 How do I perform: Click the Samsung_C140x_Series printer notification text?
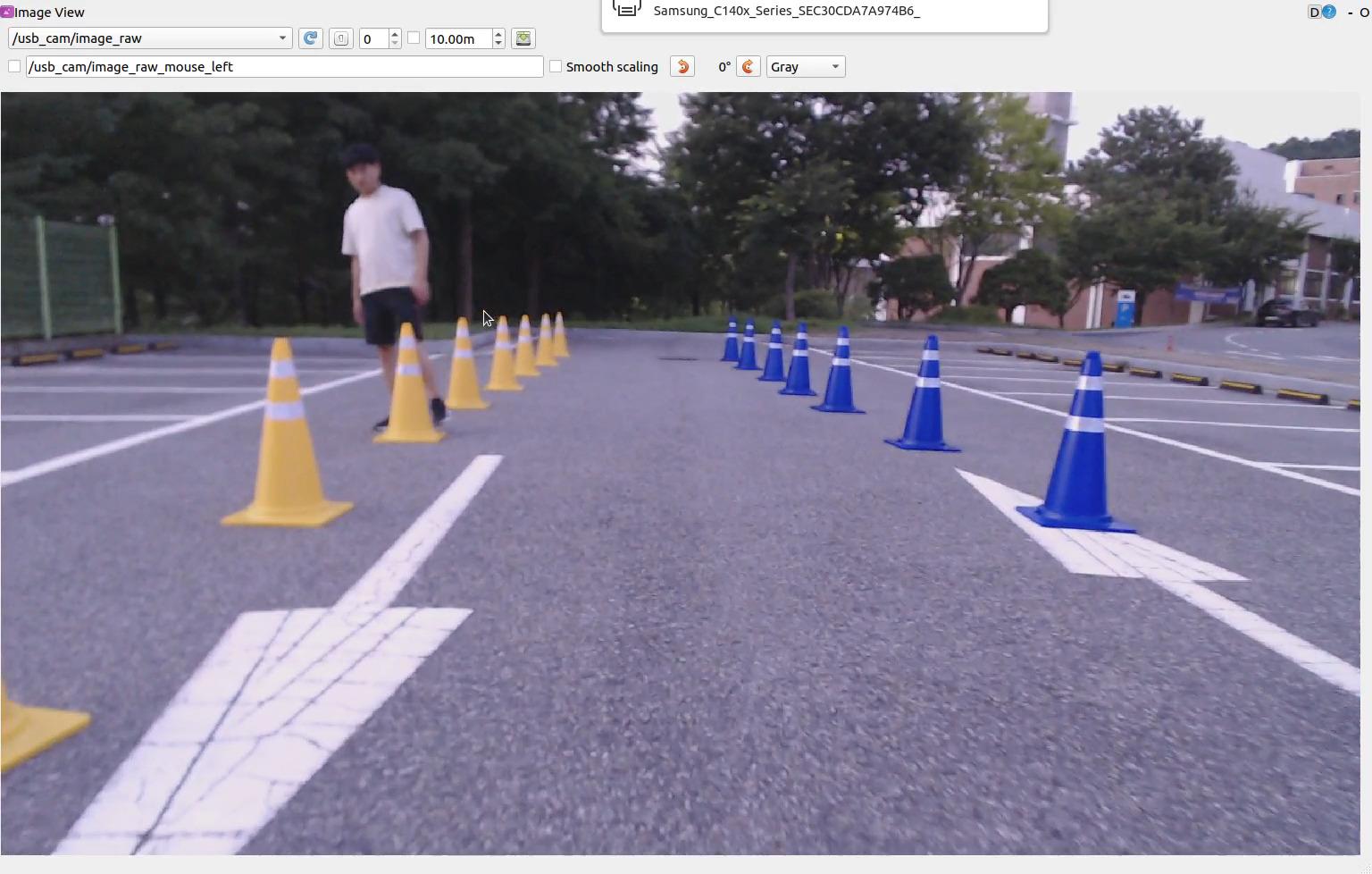787,11
